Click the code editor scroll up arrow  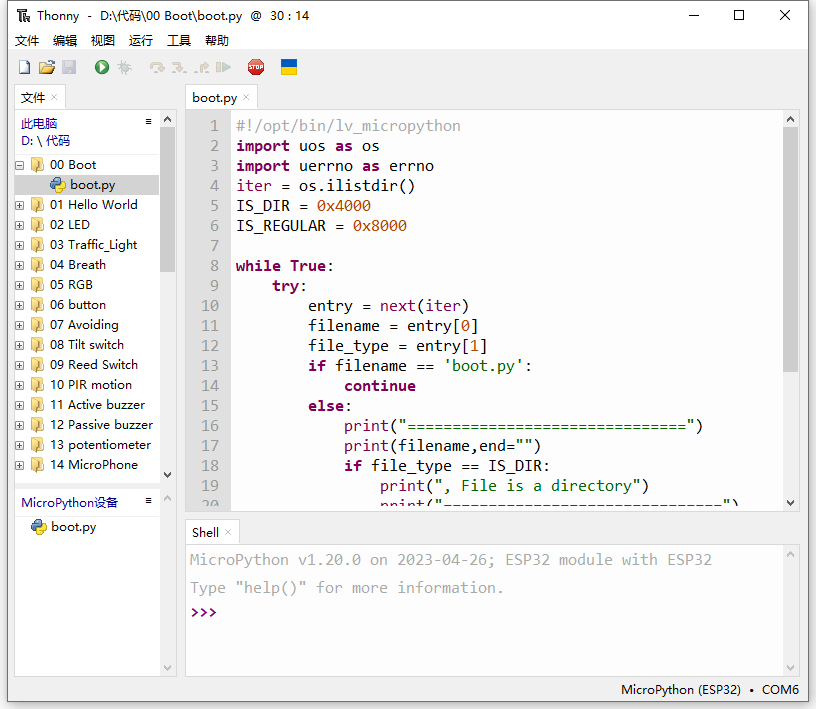[790, 119]
